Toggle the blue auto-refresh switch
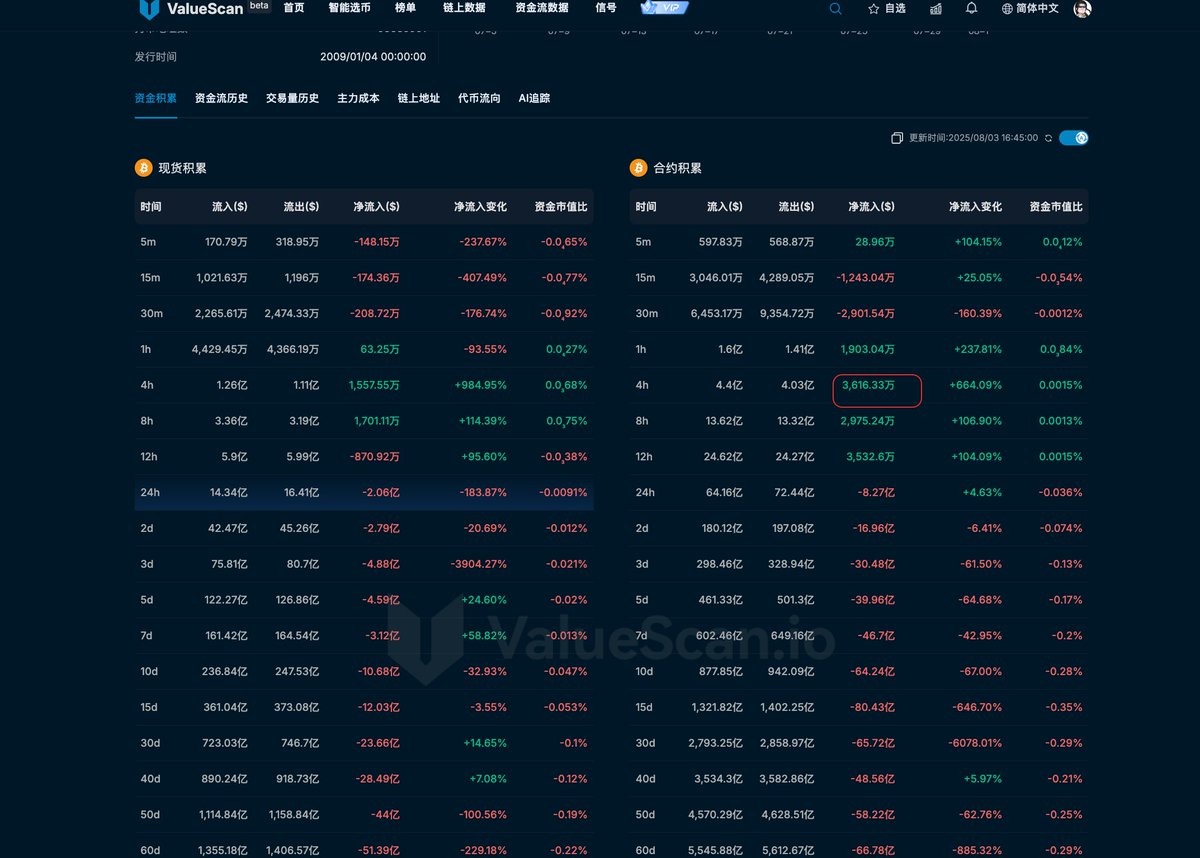The height and width of the screenshot is (858, 1200). (x=1074, y=138)
